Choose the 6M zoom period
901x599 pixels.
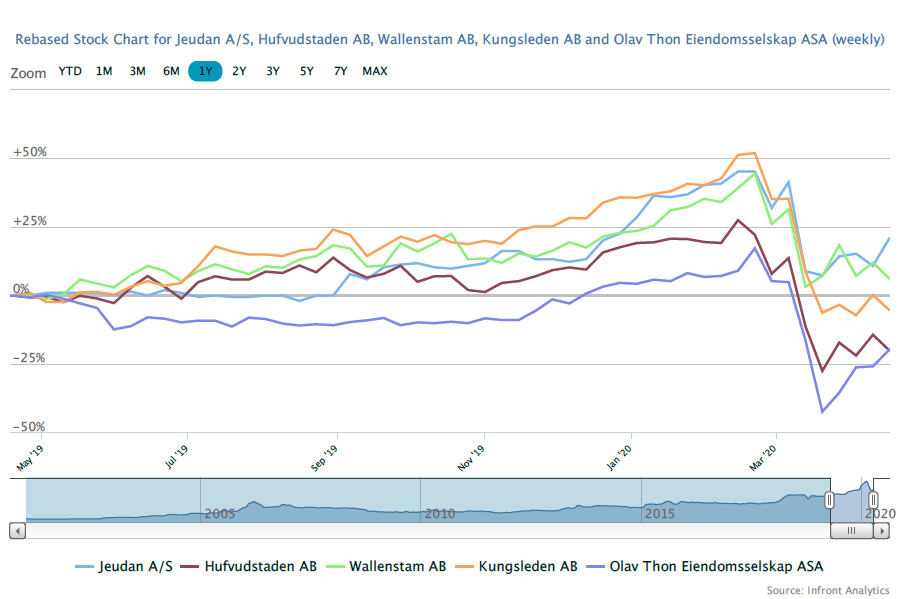[x=172, y=71]
